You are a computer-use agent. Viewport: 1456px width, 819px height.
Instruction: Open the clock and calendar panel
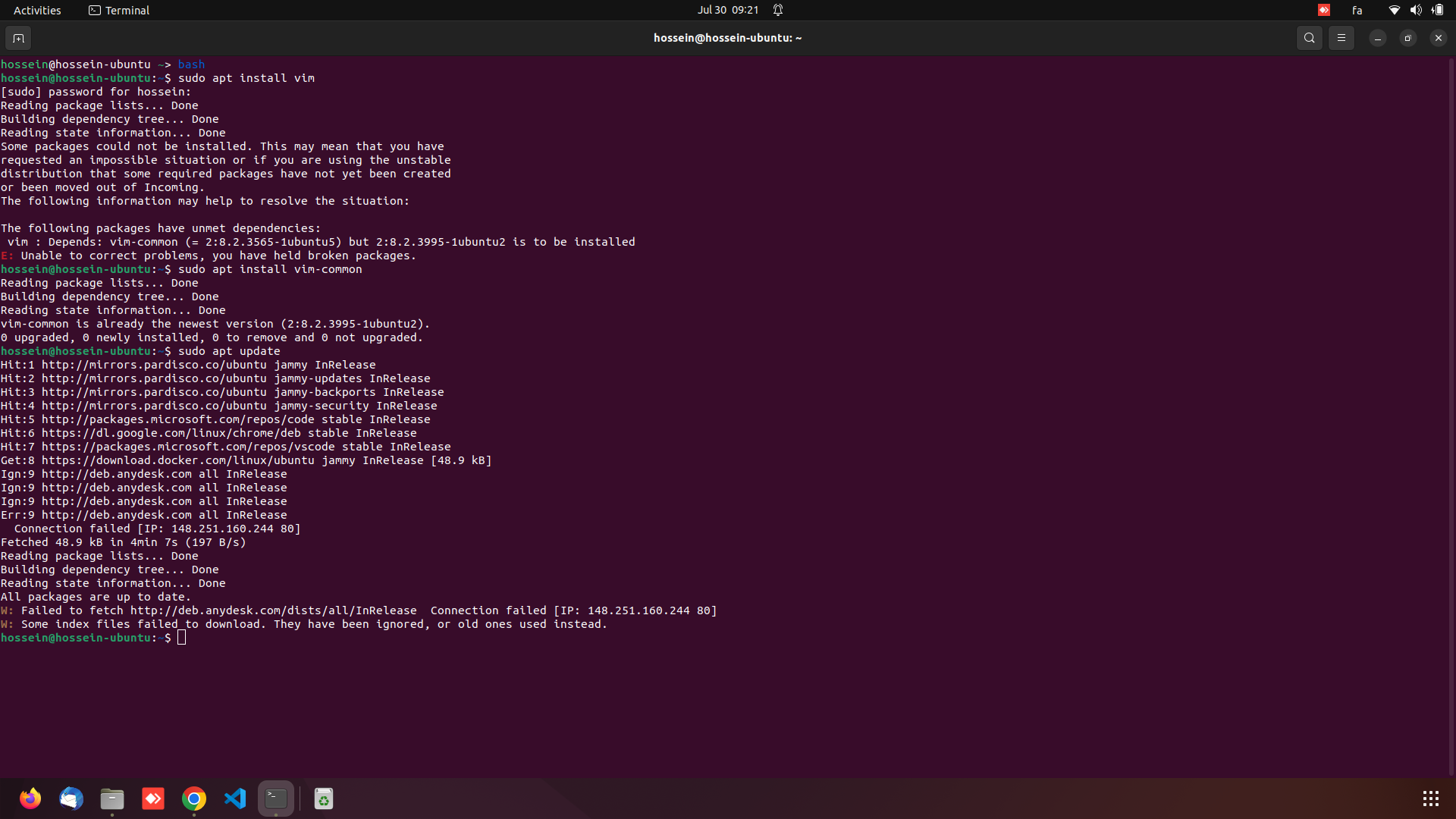coord(728,10)
